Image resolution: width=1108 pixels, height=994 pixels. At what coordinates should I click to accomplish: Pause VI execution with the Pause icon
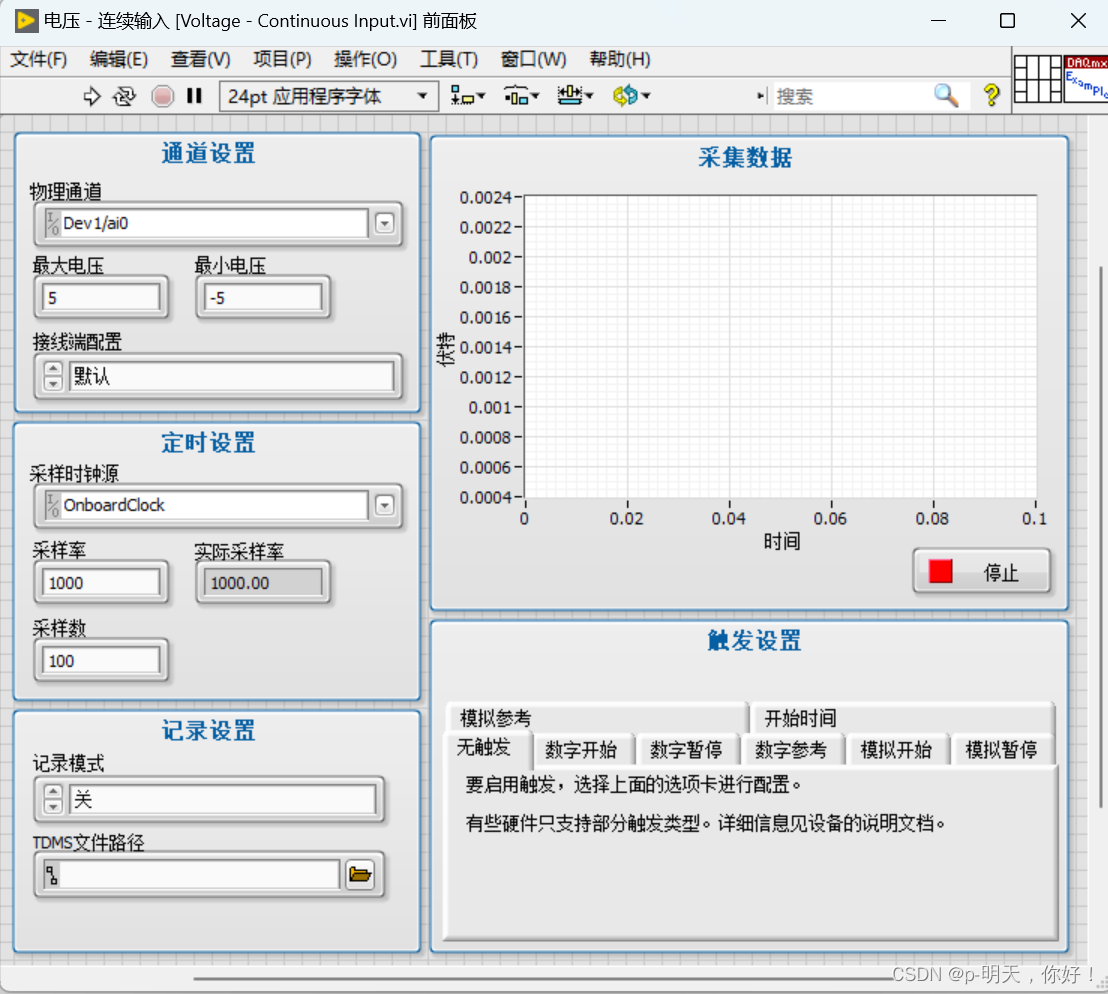[194, 96]
